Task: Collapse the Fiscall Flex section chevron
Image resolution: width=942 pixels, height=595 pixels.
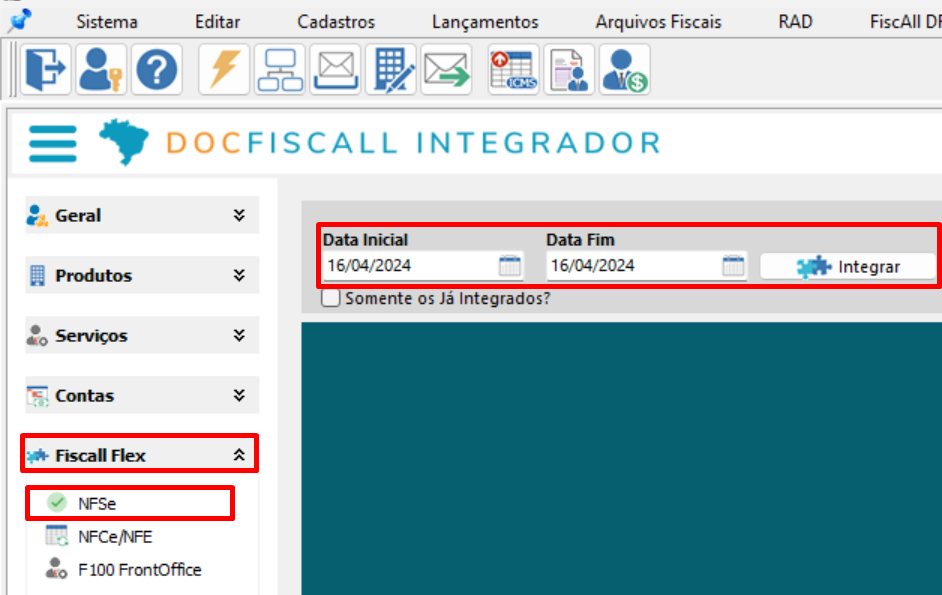Action: click(239, 455)
